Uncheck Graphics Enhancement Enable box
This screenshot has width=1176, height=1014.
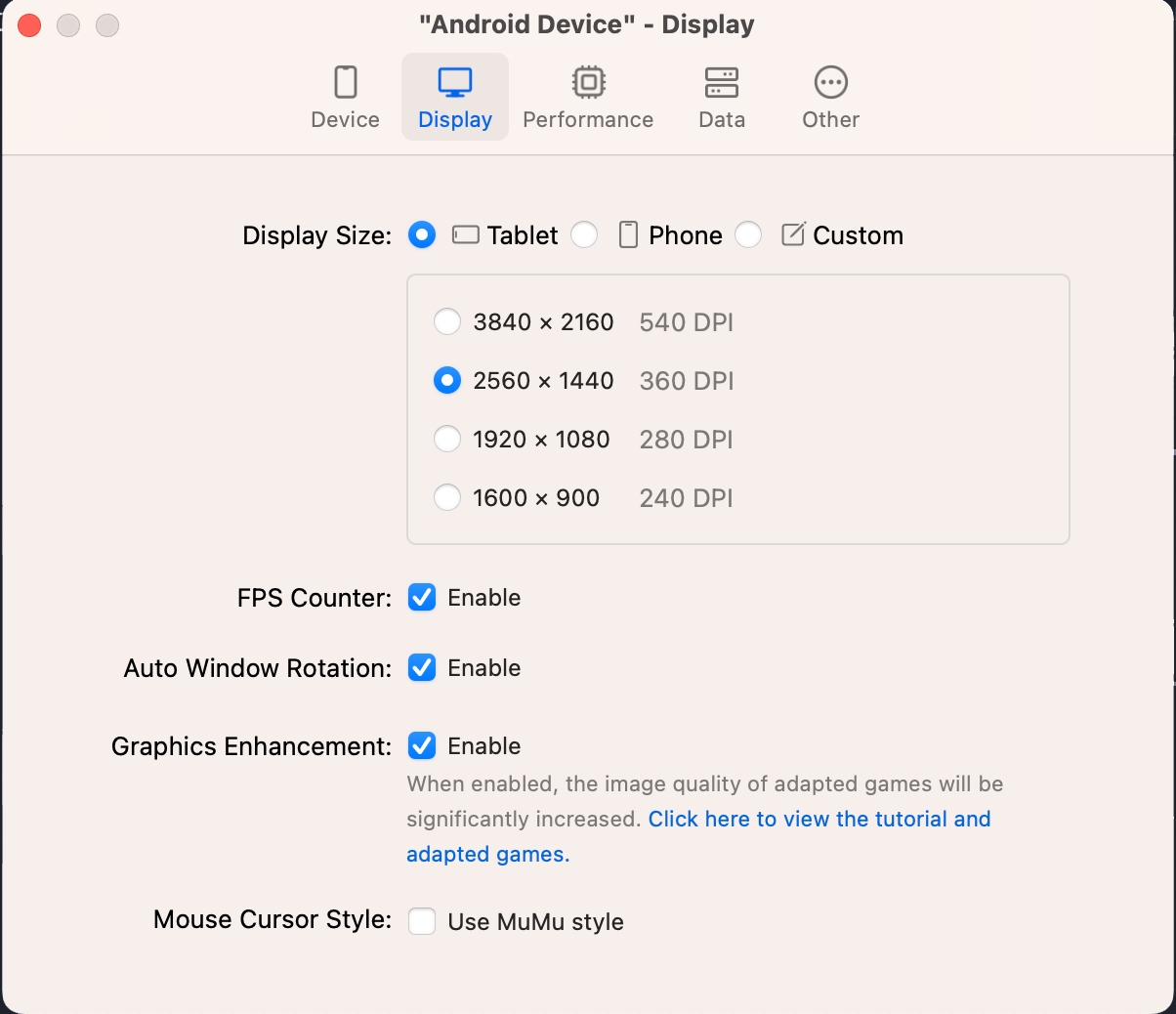(x=422, y=746)
